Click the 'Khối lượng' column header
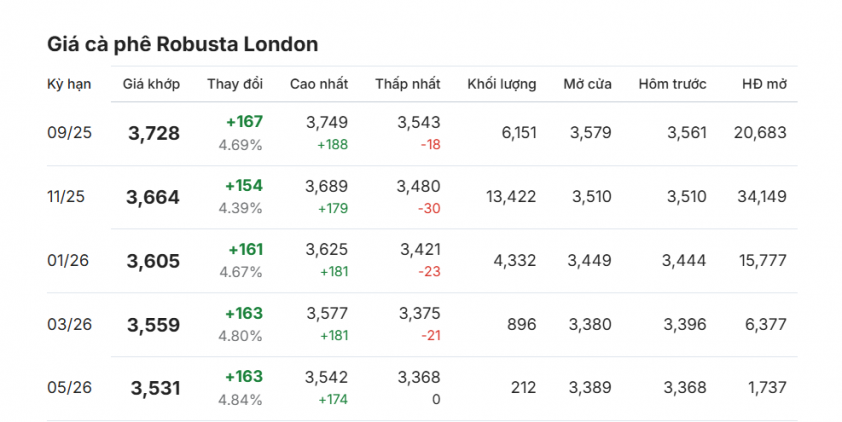This screenshot has width=842, height=422. coord(501,84)
